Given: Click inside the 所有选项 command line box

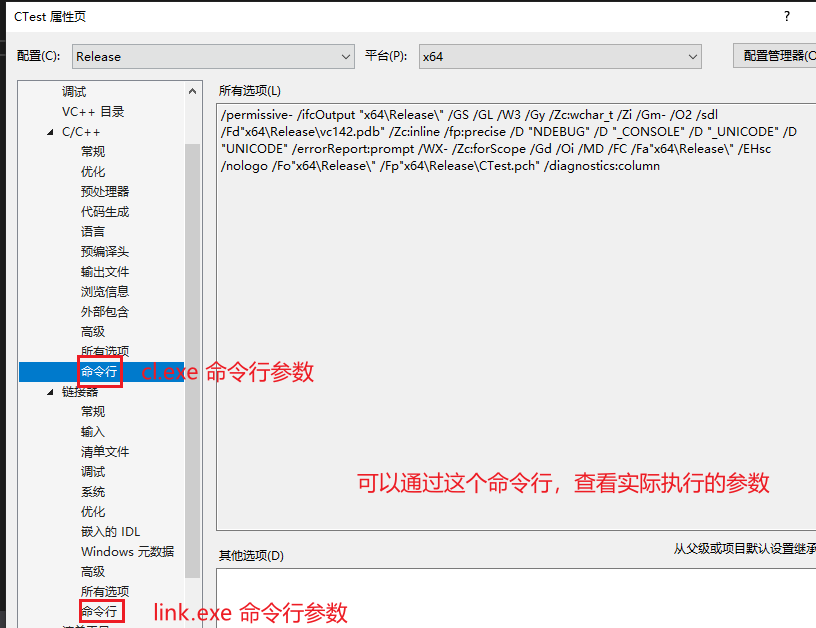Looking at the screenshot, I should click(x=516, y=317).
